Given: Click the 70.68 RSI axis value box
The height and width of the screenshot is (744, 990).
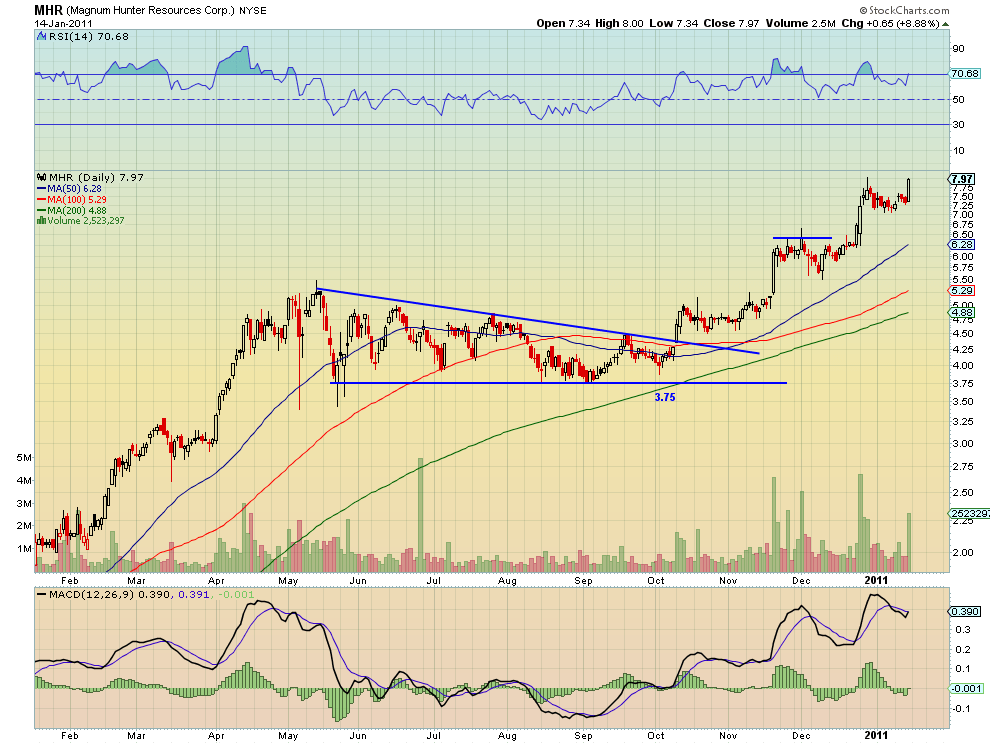Looking at the screenshot, I should click(x=965, y=74).
